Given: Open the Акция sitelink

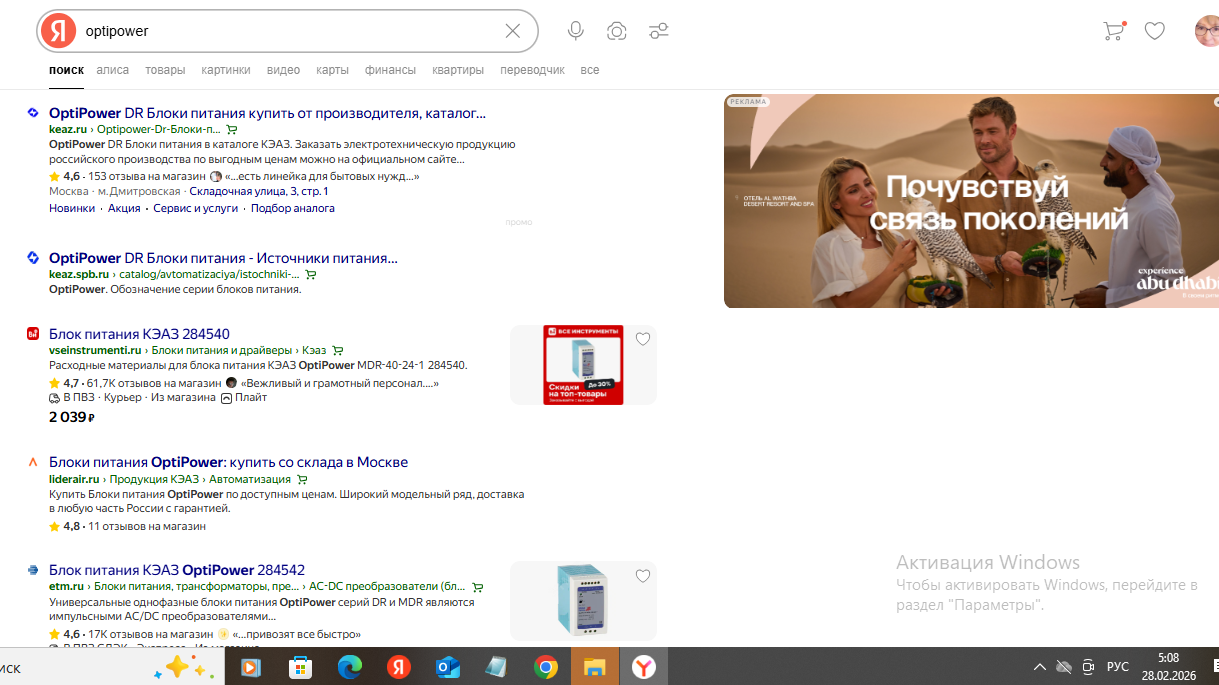Looking at the screenshot, I should coord(124,208).
